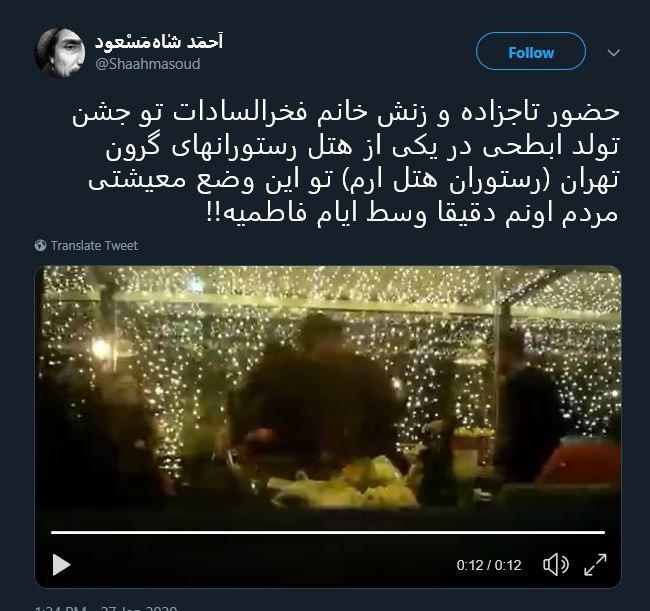
Task: Click the display name احمد شاه مسعود
Action: click(159, 42)
